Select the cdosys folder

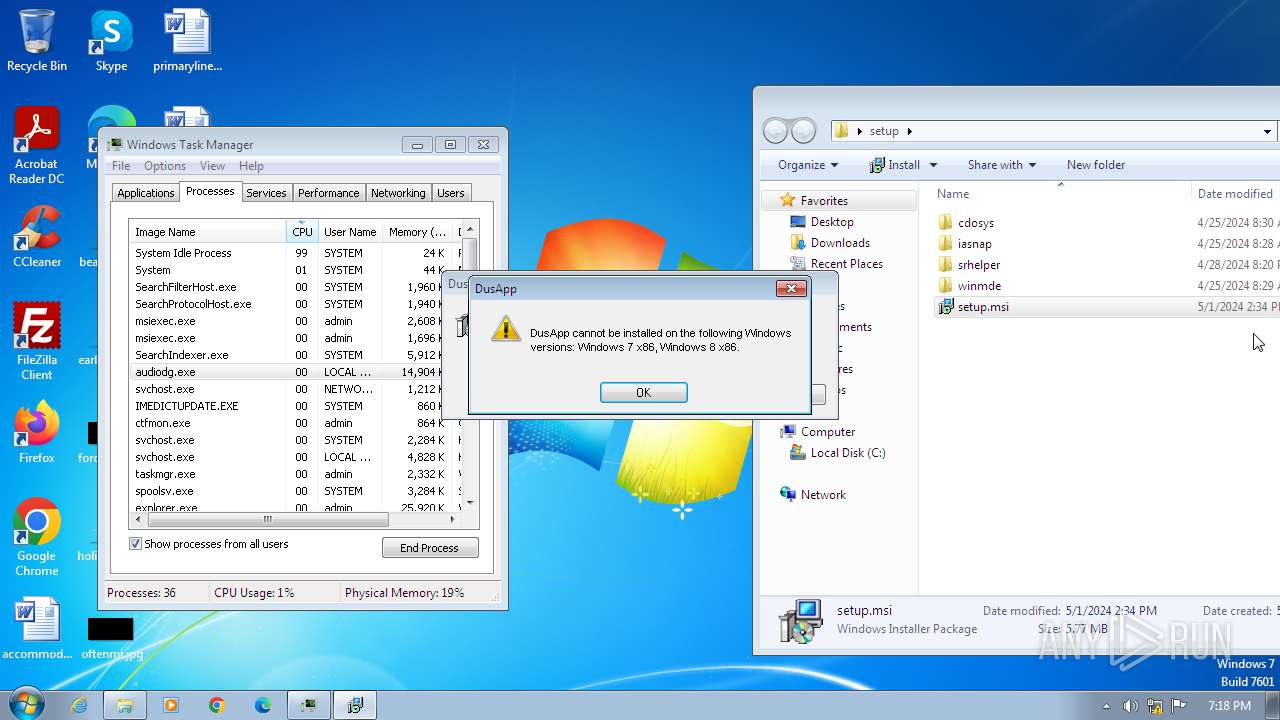pyautogui.click(x=975, y=223)
